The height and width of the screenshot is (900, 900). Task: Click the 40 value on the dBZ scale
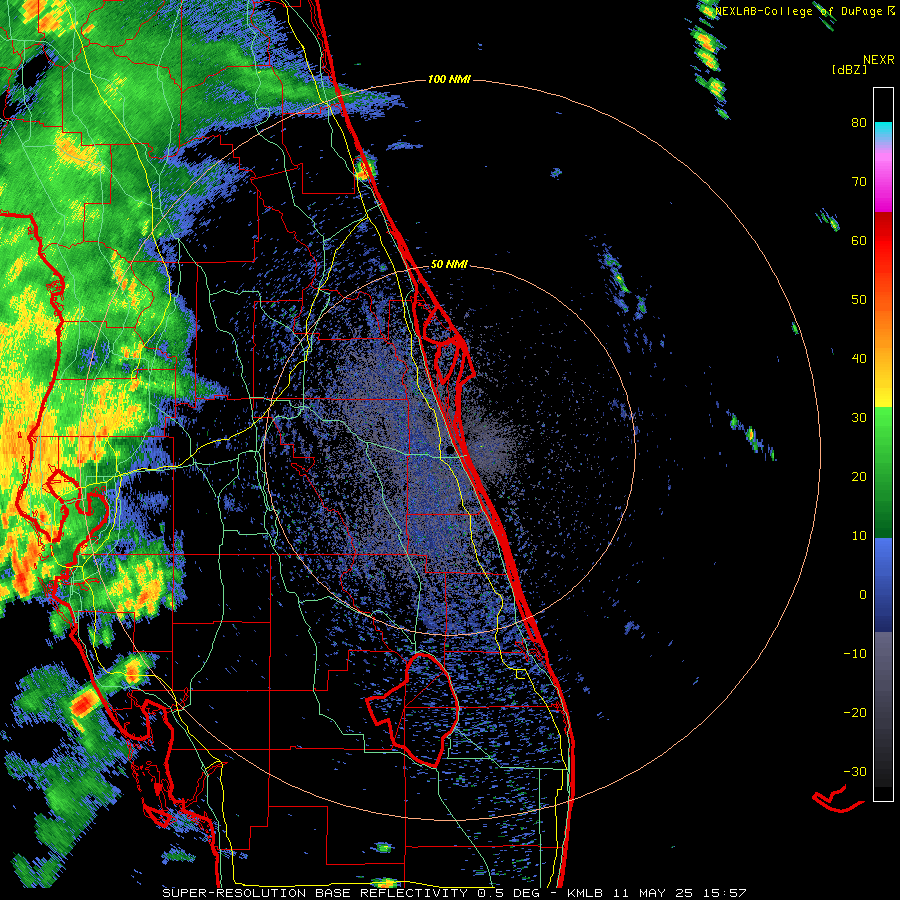tap(859, 359)
